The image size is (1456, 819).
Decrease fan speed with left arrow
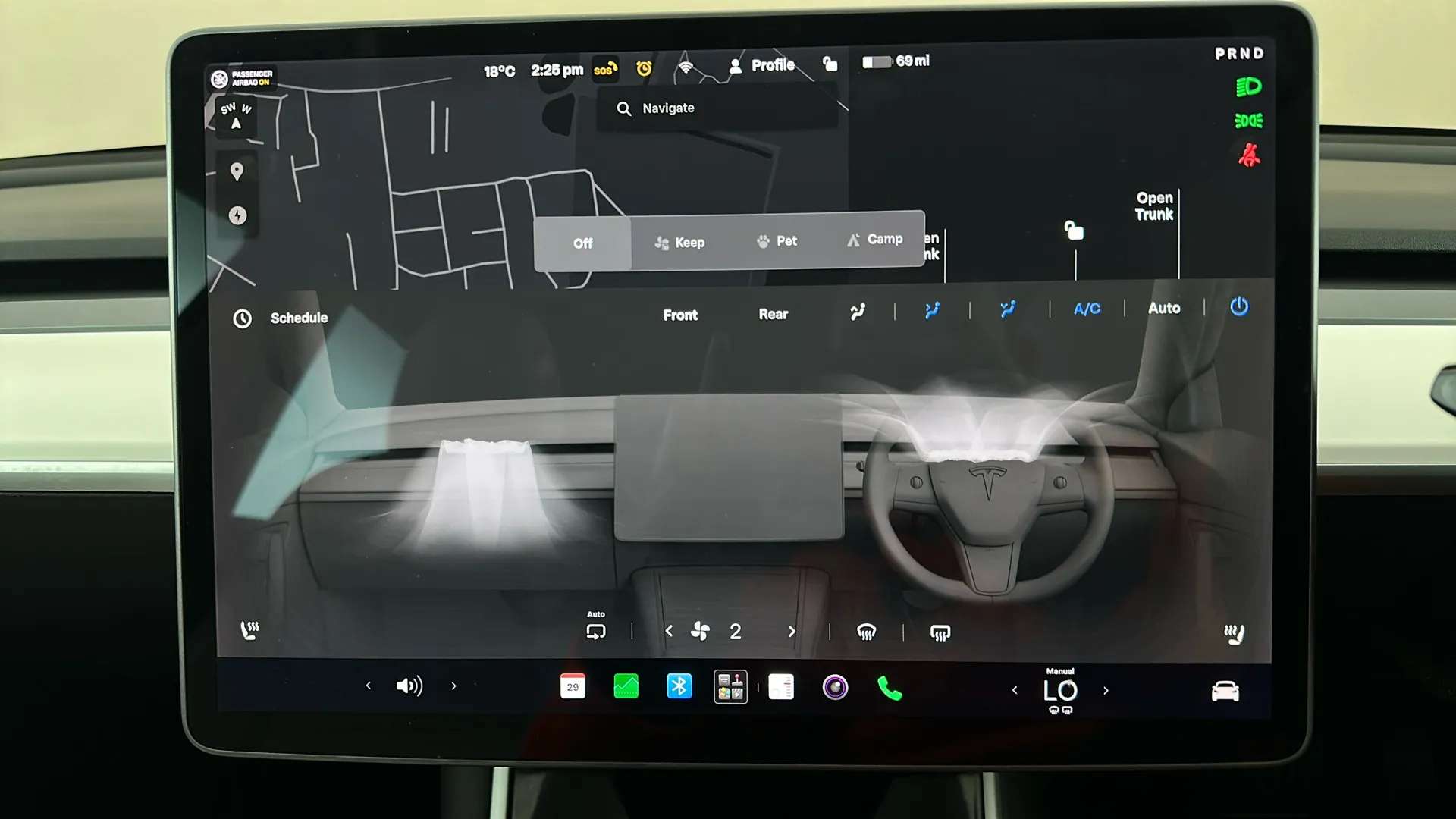pyautogui.click(x=669, y=631)
